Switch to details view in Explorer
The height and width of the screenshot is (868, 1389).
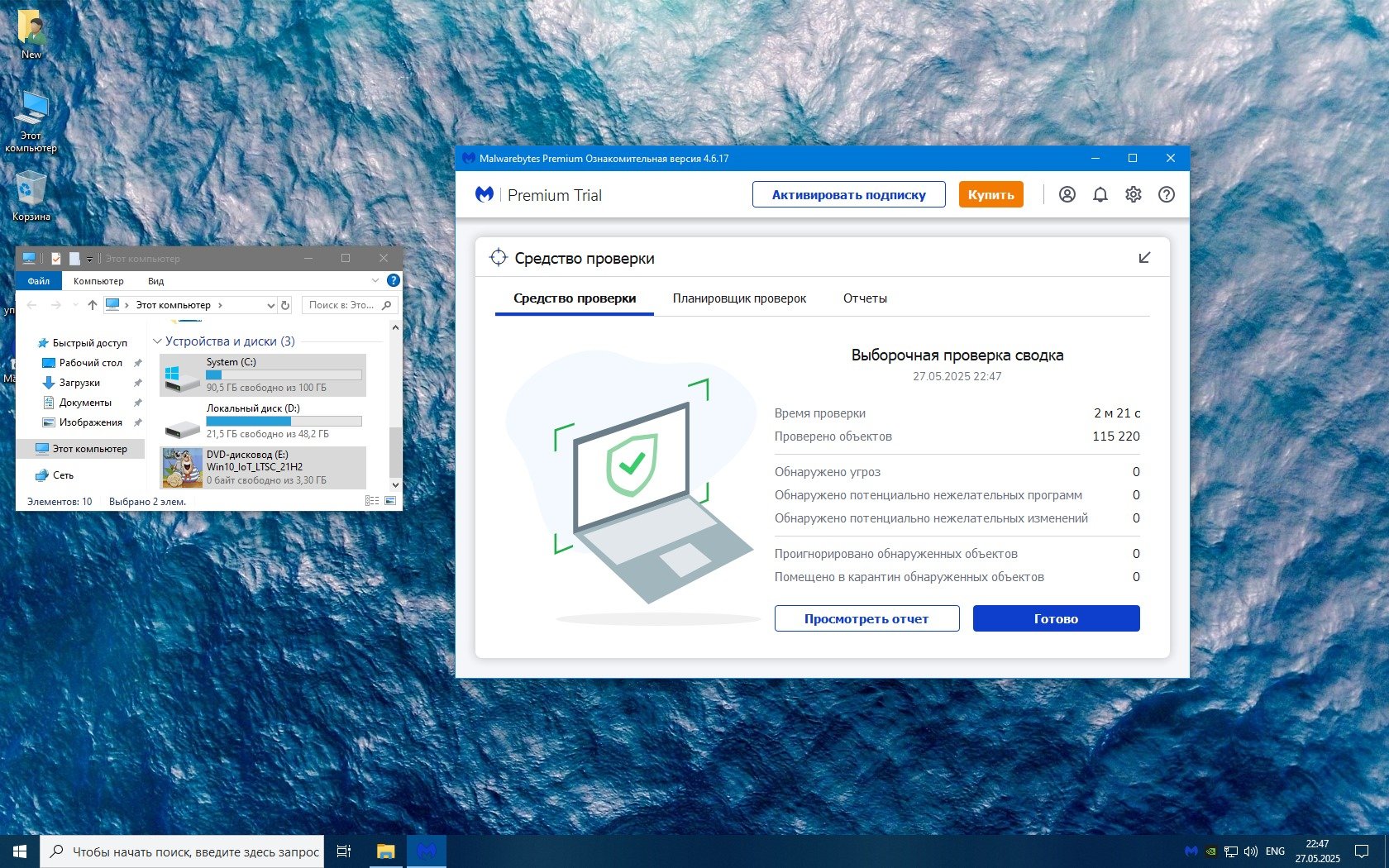[372, 501]
